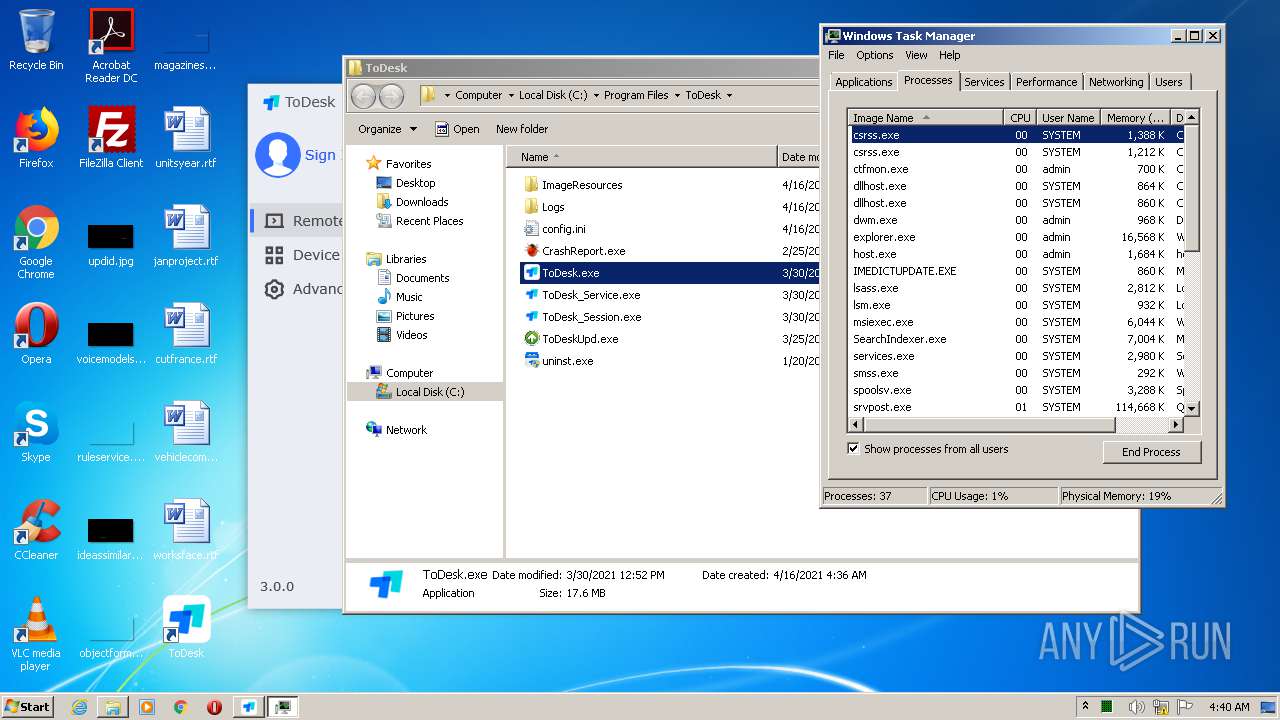The image size is (1280, 720).
Task: Click ToDesk user avatar icon
Action: pyautogui.click(x=278, y=155)
